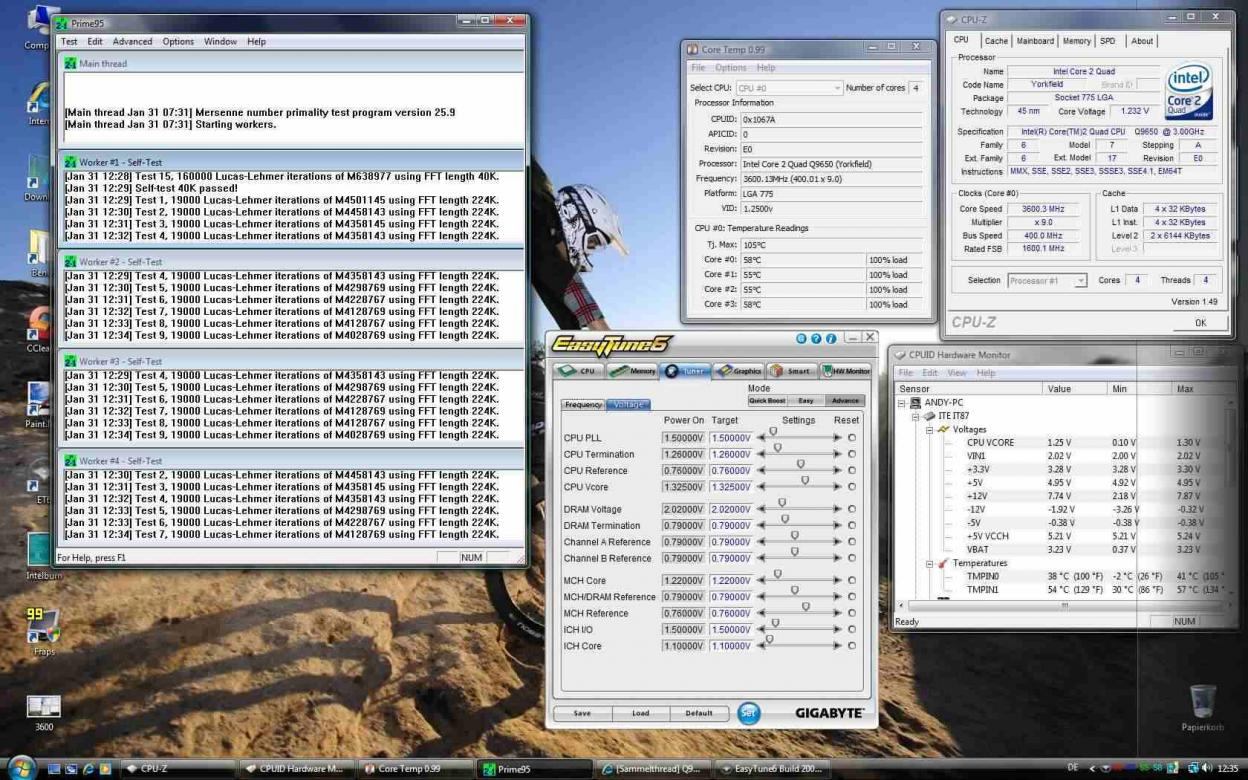Viewport: 1248px width, 780px height.
Task: Click the switch windows quick launch icon
Action: 71,769
